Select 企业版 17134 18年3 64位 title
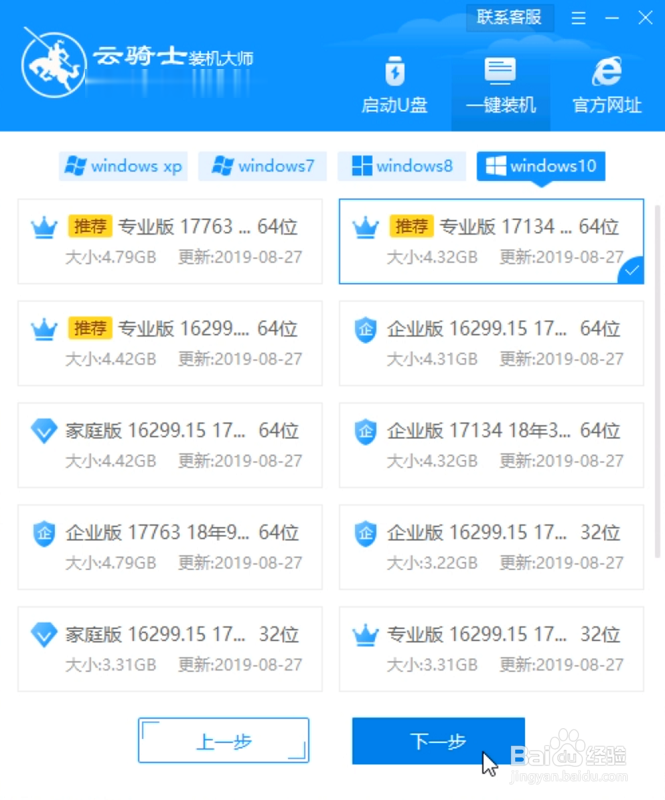This screenshot has width=665, height=800. (503, 431)
